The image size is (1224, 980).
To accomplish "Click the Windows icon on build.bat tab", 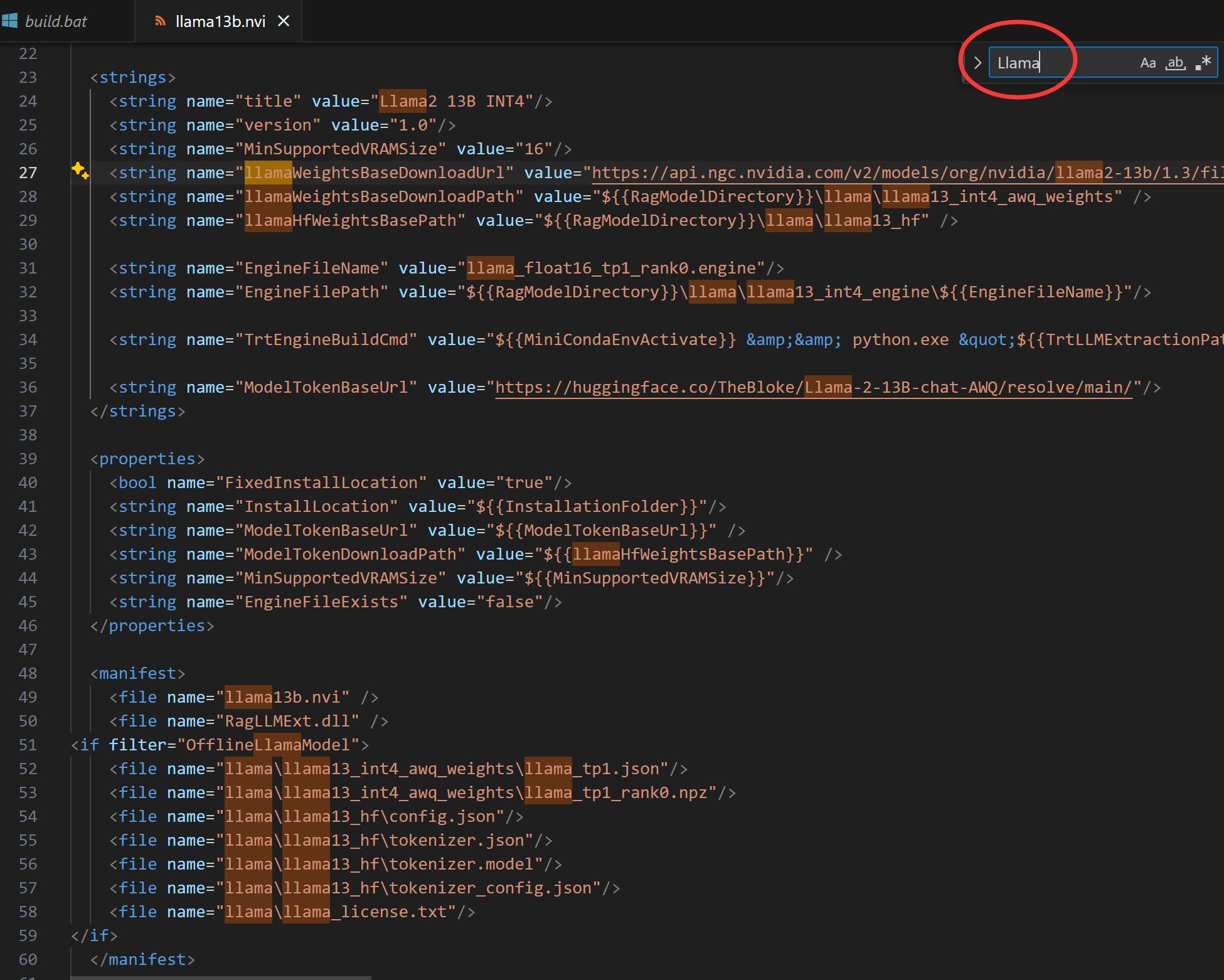I will (9, 21).
